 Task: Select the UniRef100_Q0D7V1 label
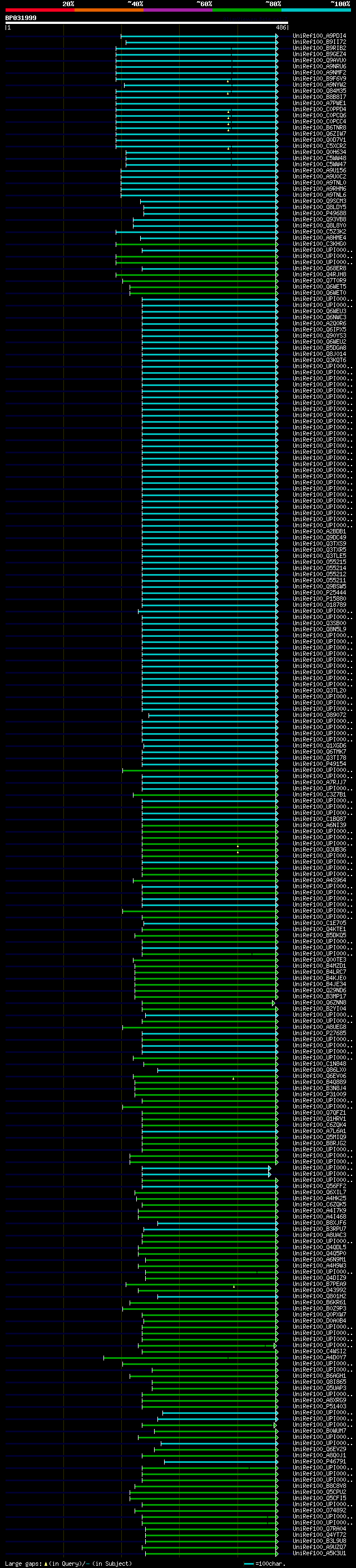(x=319, y=140)
